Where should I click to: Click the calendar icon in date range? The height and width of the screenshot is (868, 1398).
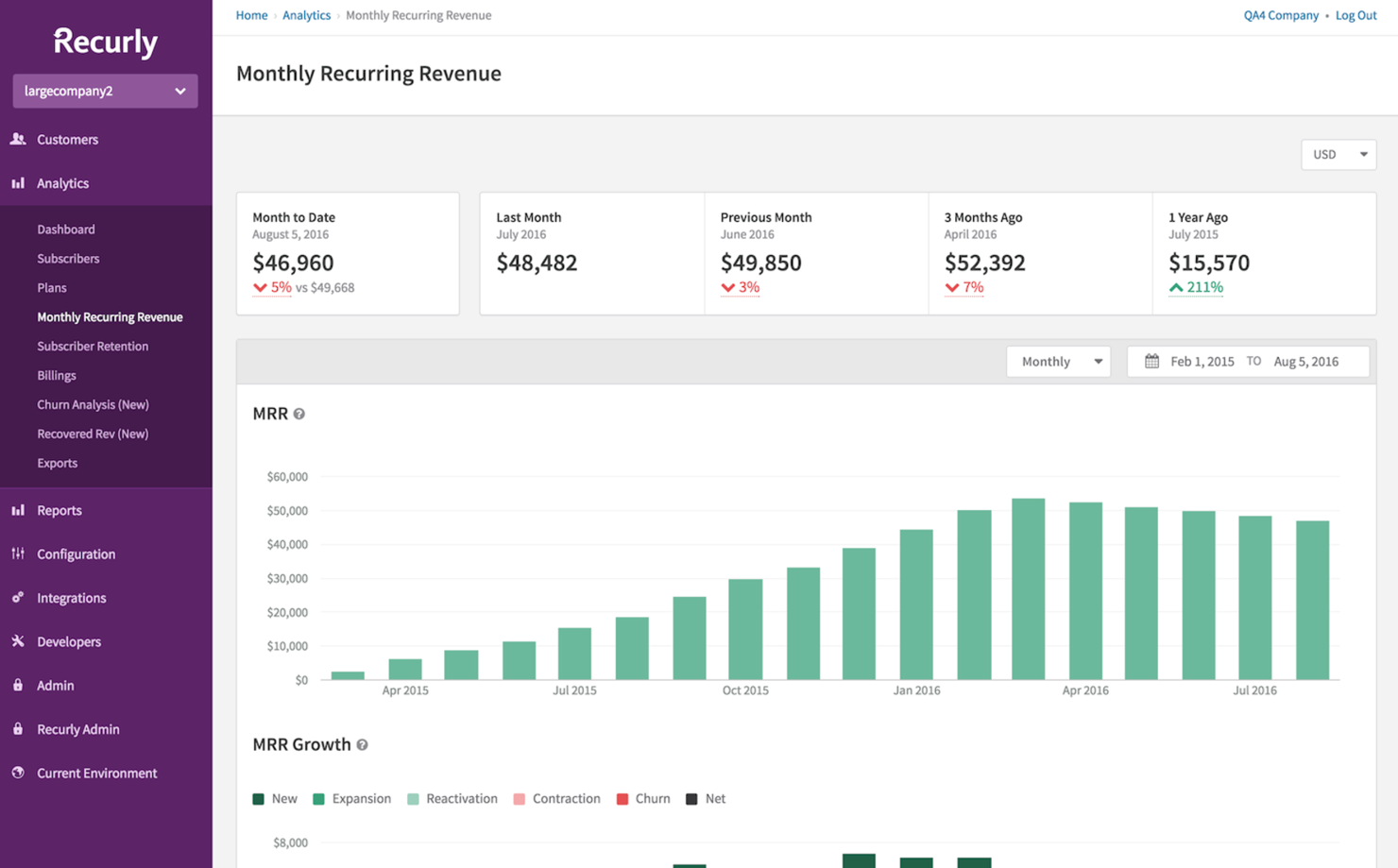coord(1151,361)
